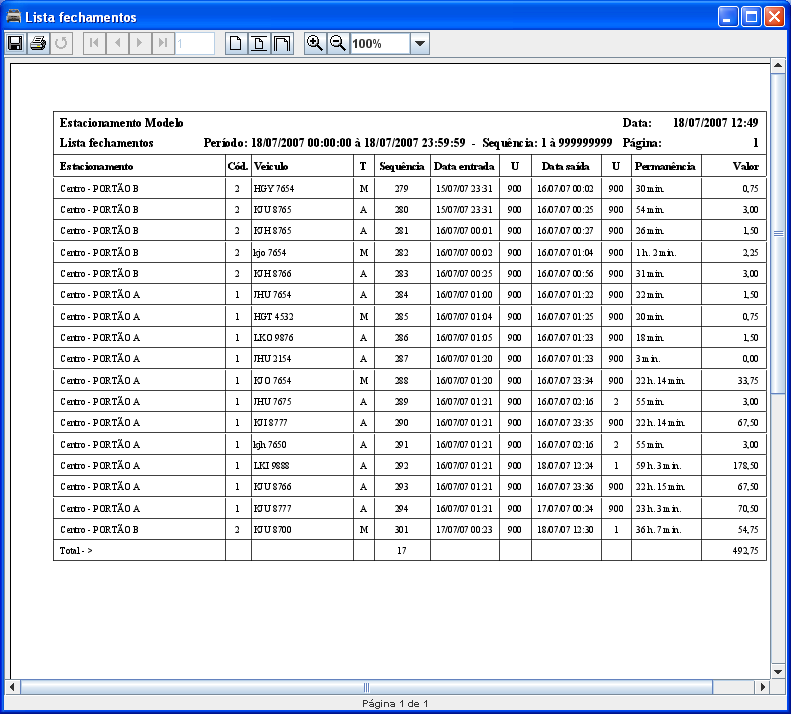Click permanência '59 h. 3 min.'

coord(658,466)
